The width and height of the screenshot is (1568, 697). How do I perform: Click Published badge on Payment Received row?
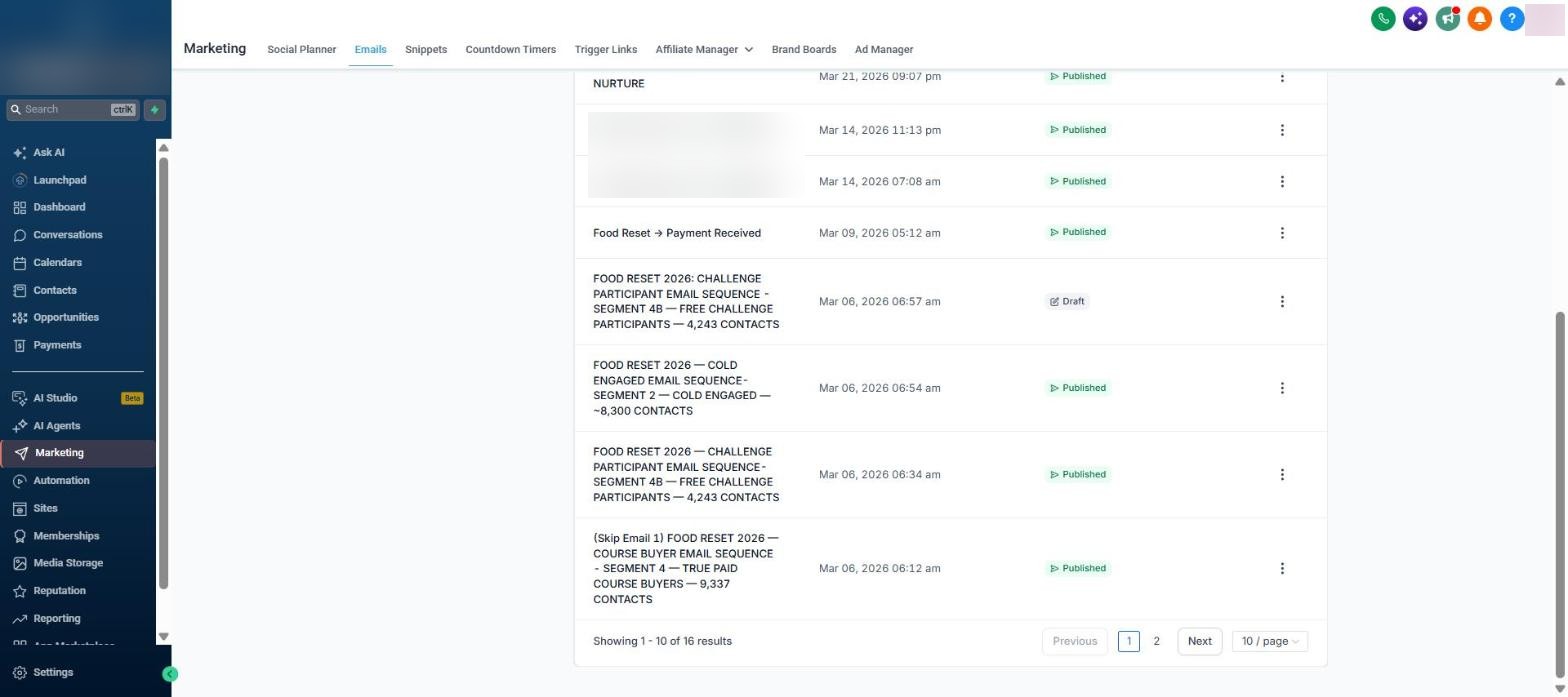coord(1077,232)
